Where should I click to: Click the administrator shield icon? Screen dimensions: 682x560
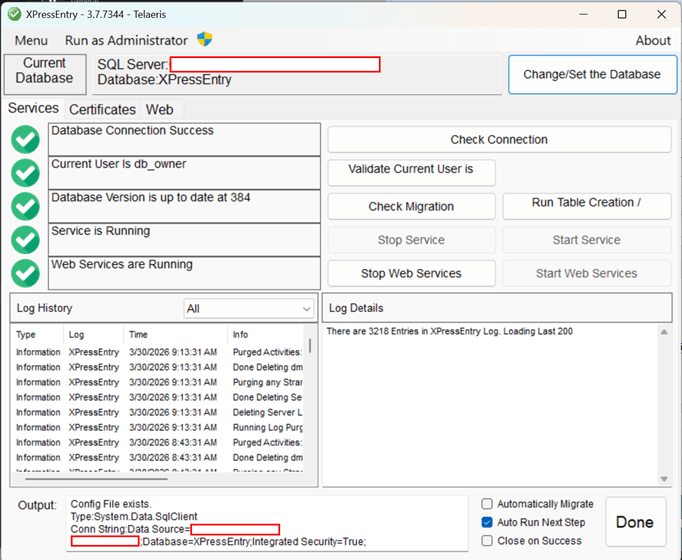pos(204,40)
